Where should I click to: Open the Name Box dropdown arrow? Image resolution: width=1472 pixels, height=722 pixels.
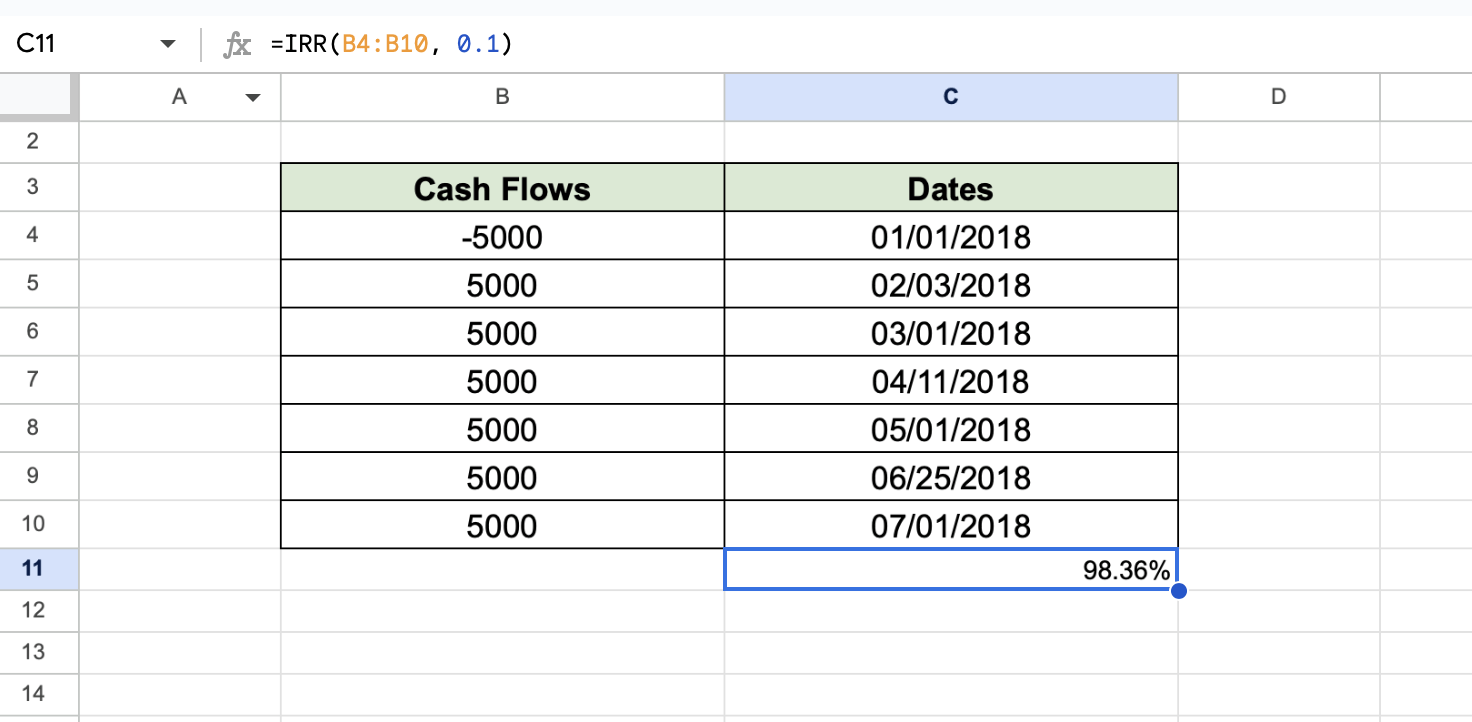[x=168, y=43]
